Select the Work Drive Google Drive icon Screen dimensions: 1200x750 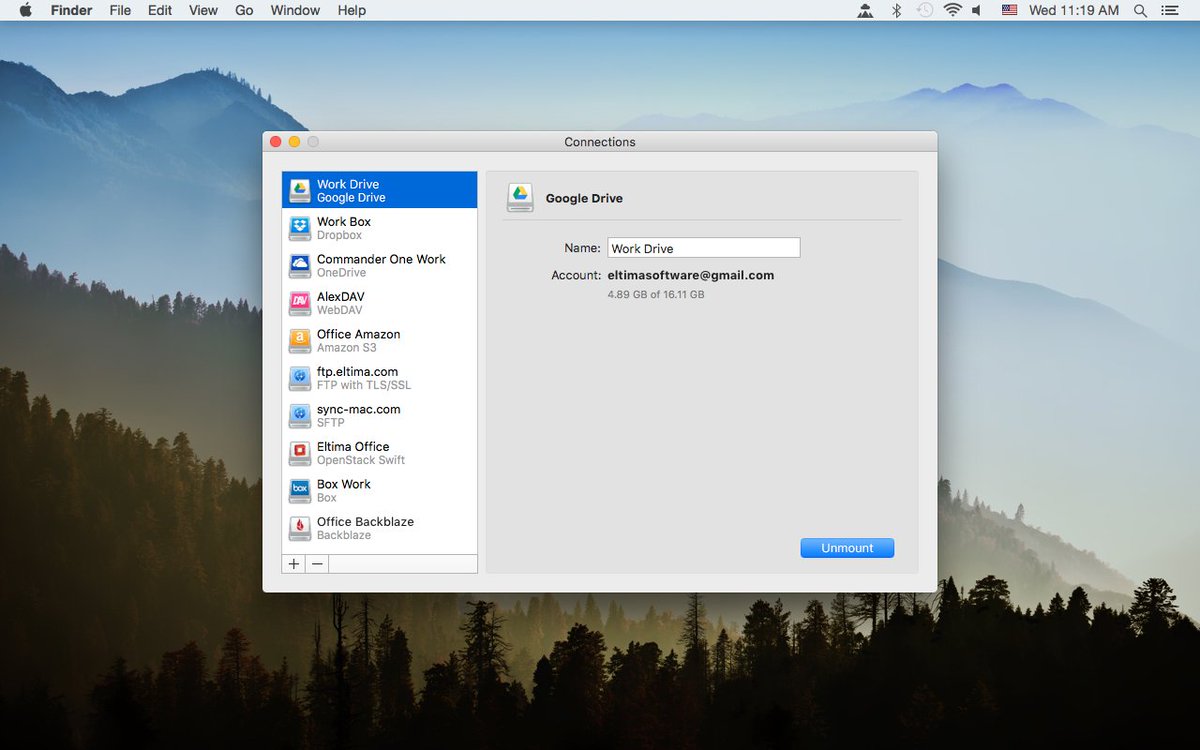pos(300,190)
